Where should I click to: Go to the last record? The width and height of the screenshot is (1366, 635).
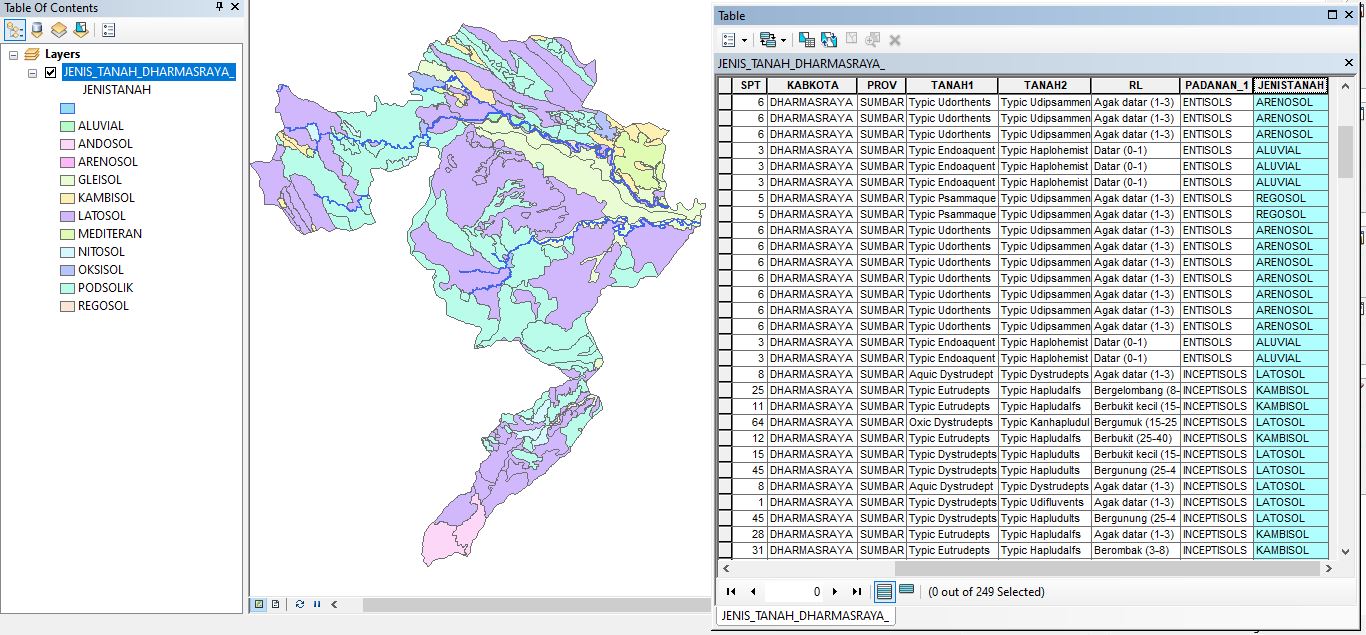(856, 591)
